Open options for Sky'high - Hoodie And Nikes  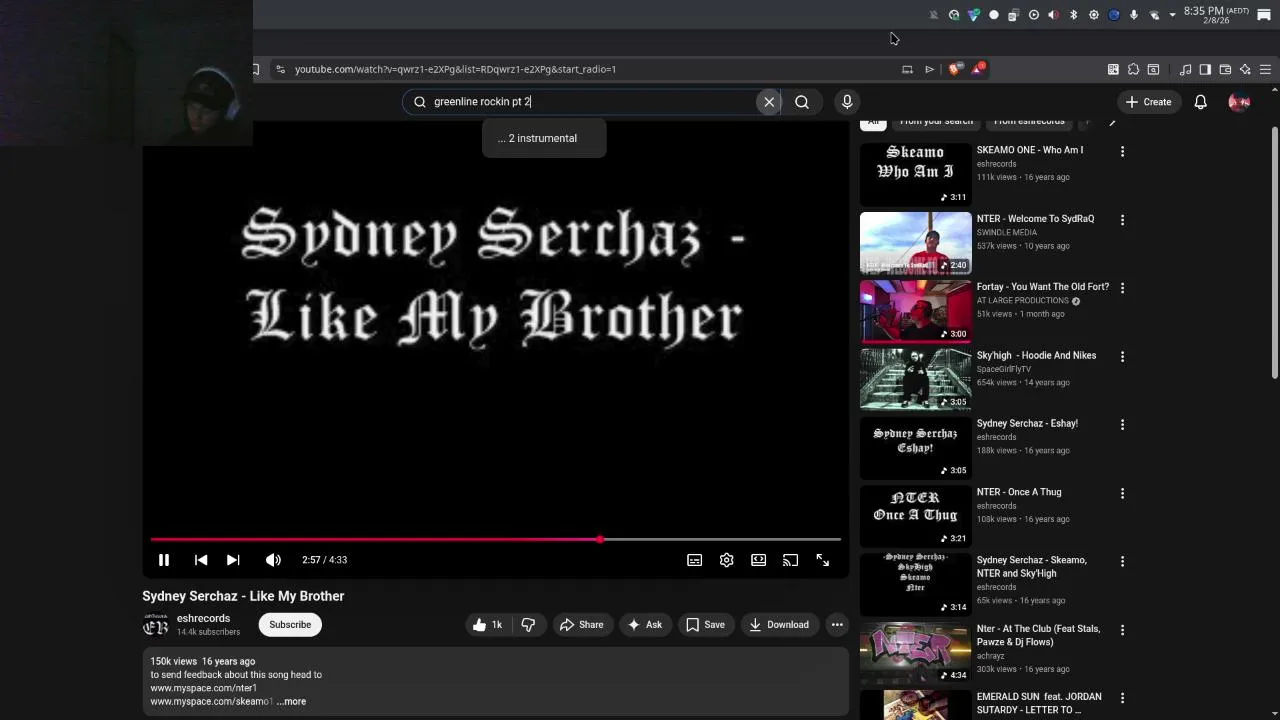pyautogui.click(x=1122, y=357)
